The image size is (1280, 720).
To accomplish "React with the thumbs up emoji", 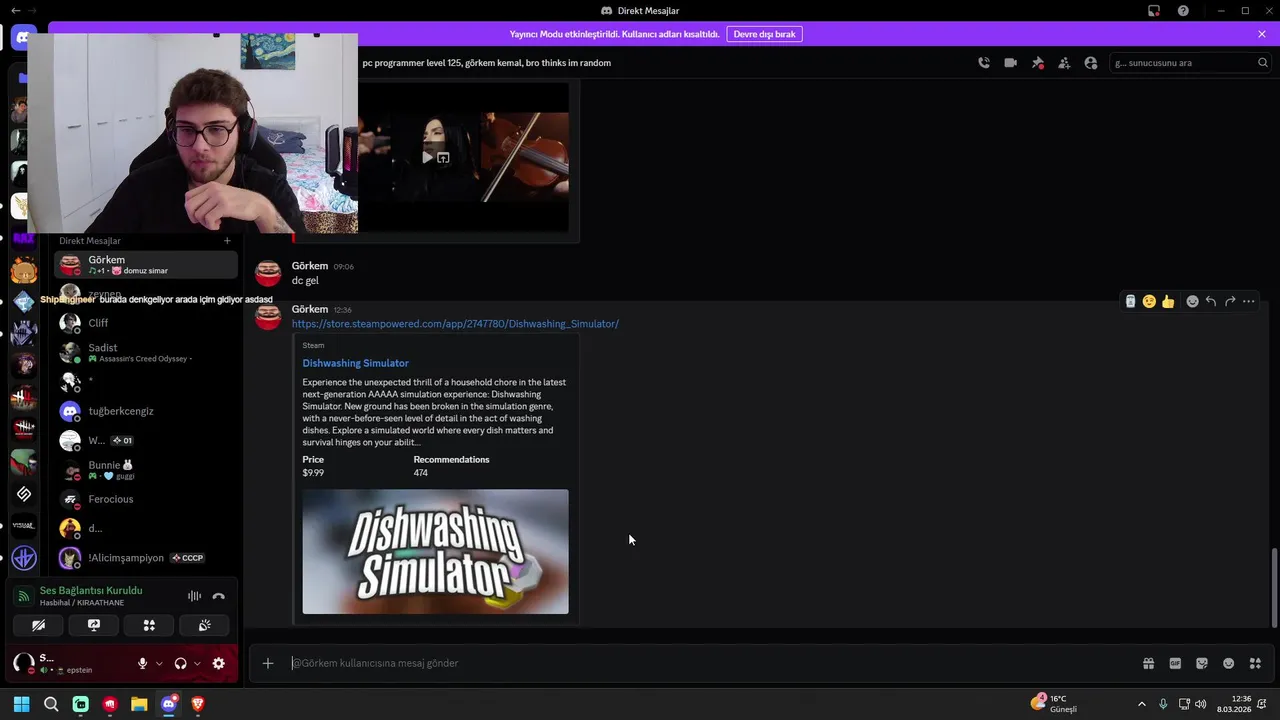I will coord(1168,301).
